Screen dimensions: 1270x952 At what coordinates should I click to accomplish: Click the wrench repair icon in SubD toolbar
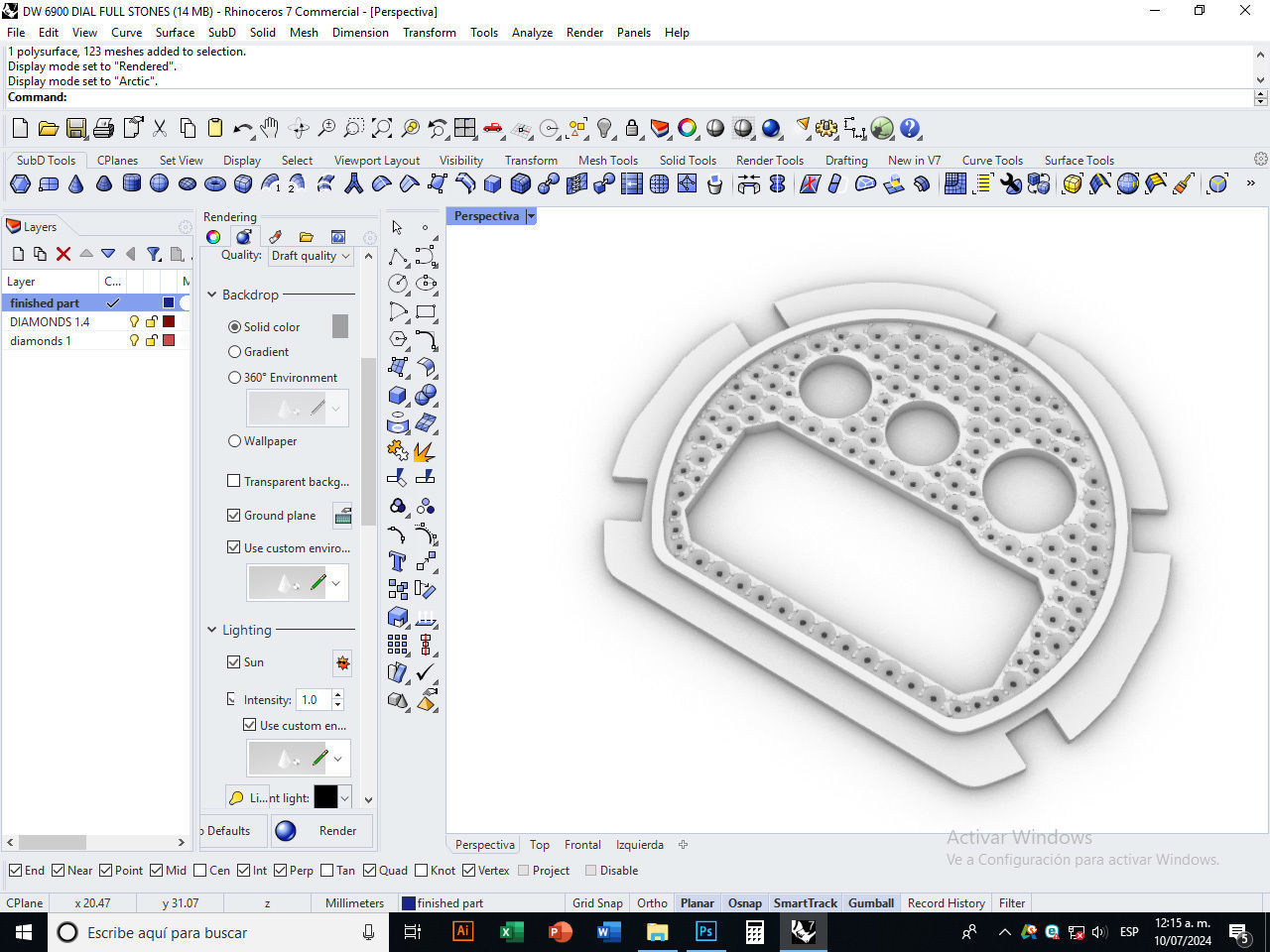pyautogui.click(x=1011, y=183)
